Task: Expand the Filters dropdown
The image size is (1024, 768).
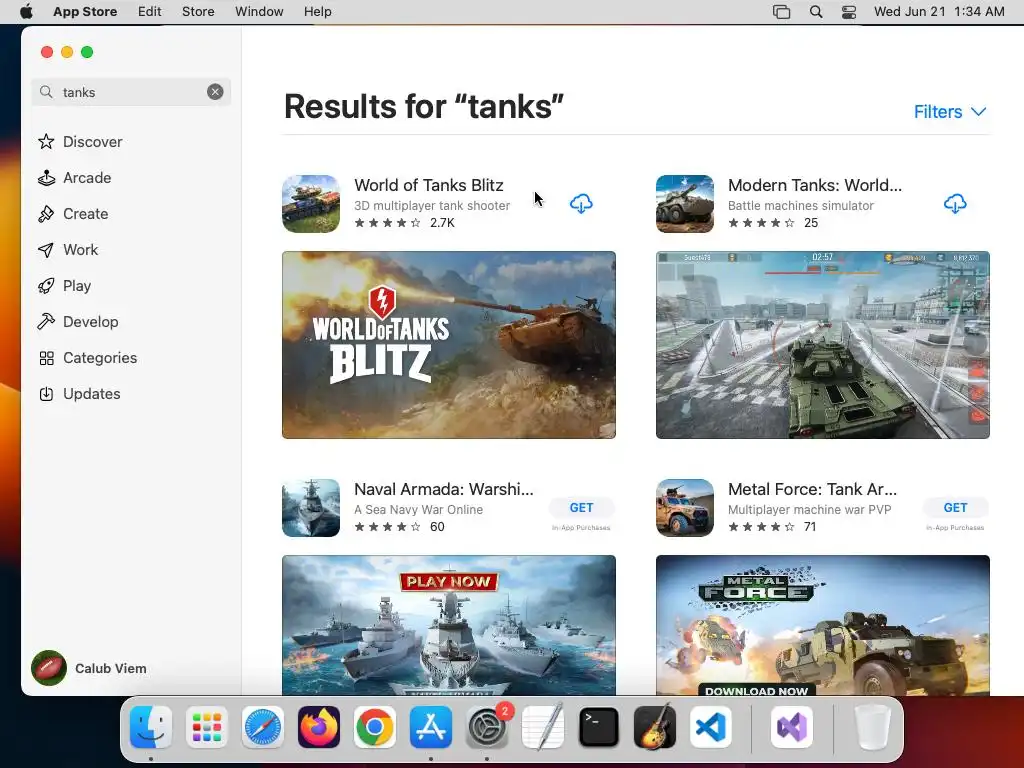Action: (x=950, y=112)
